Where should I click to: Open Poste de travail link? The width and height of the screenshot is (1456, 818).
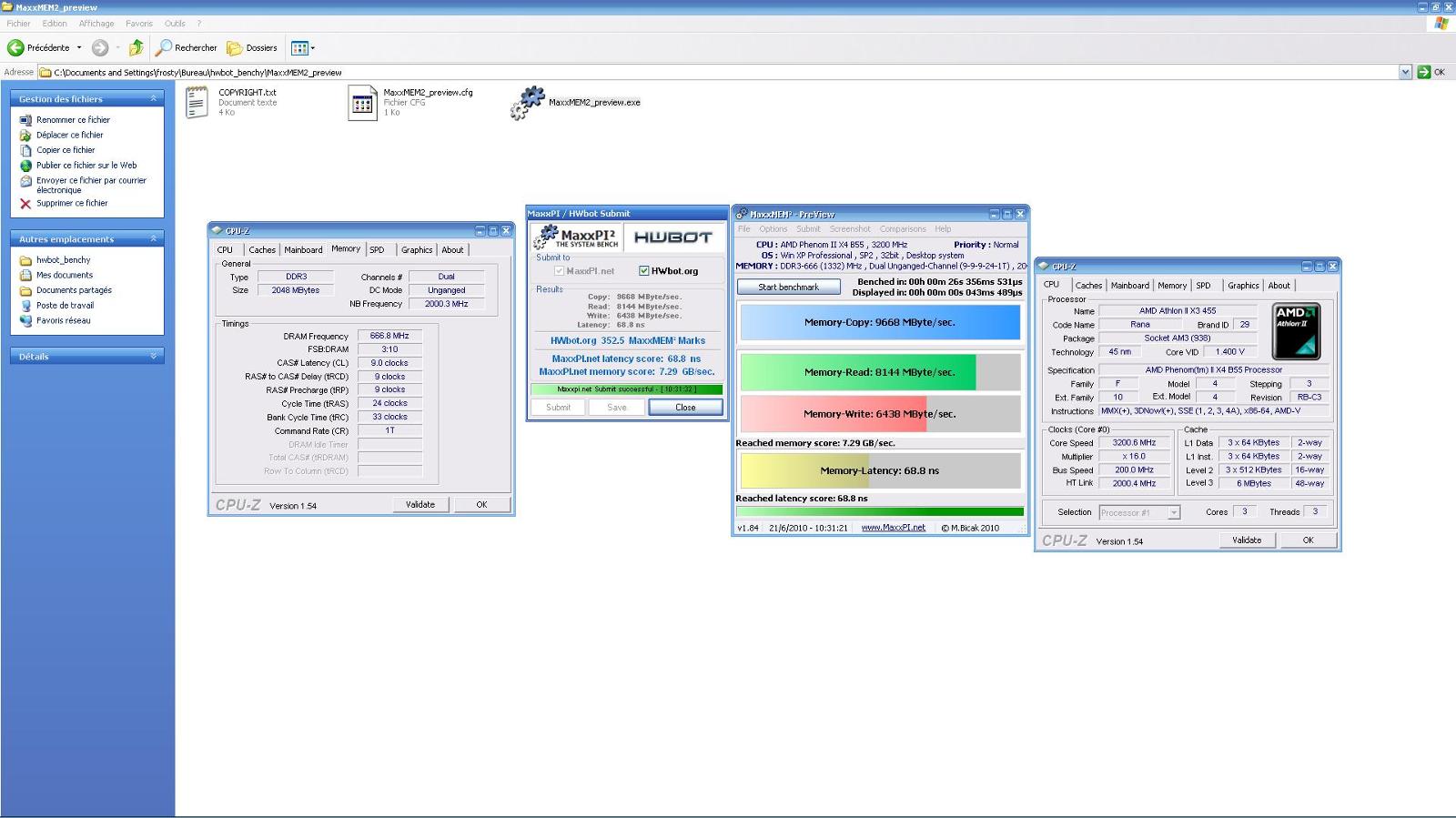(65, 306)
